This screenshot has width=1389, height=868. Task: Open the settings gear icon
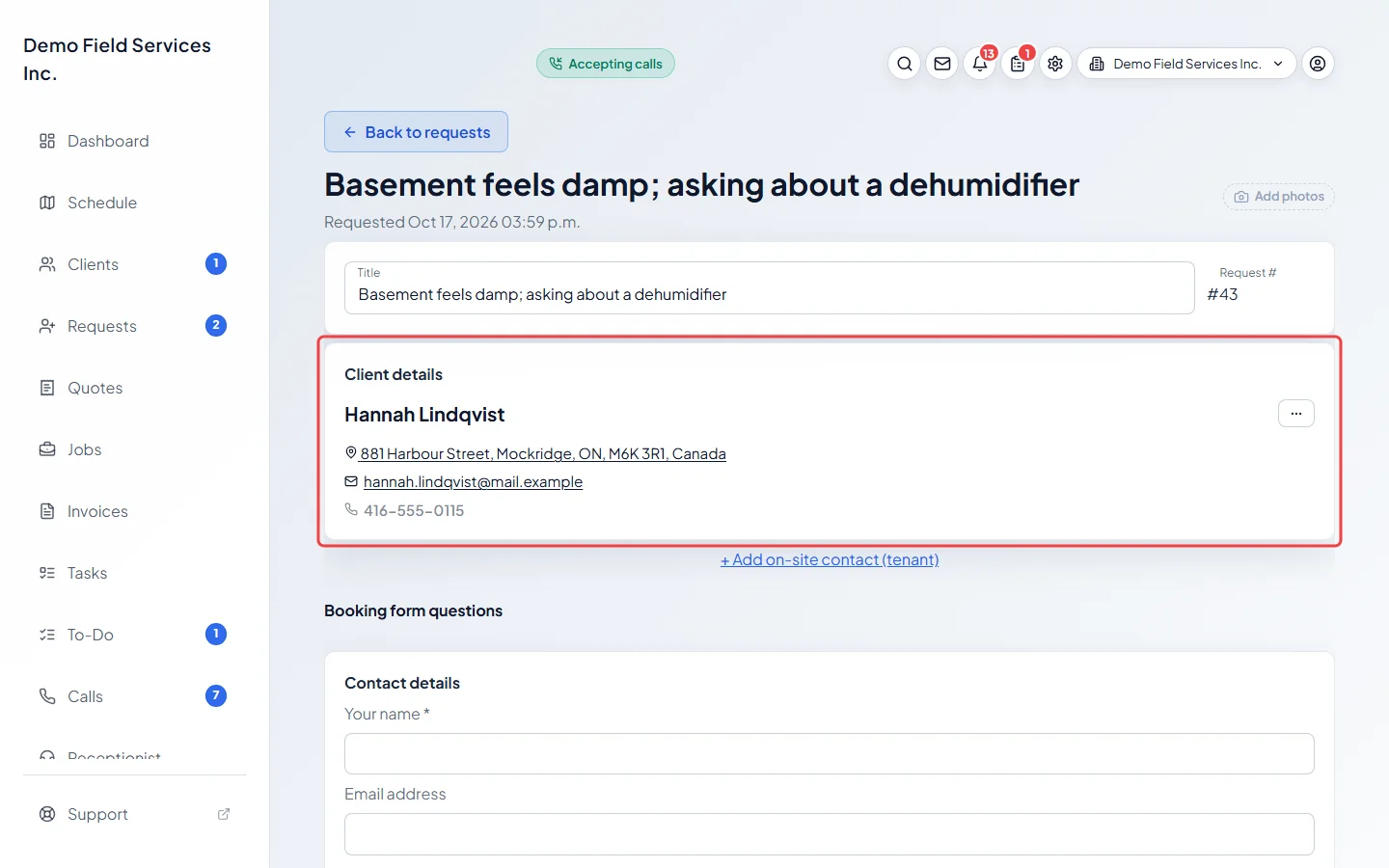tap(1055, 64)
